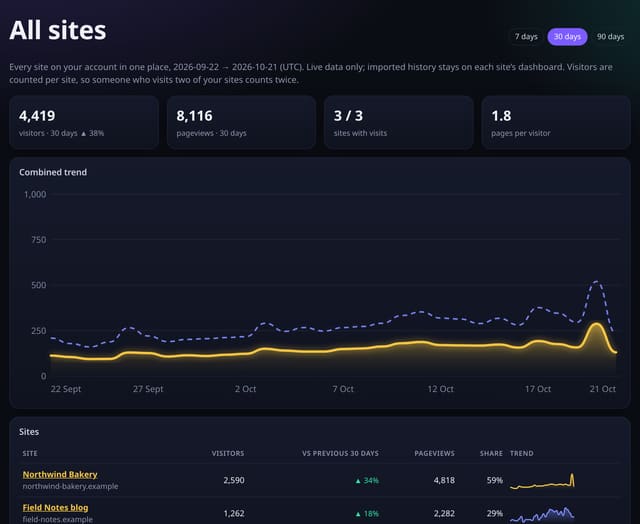Click the 21 Oct peak of the yellow line

596,324
